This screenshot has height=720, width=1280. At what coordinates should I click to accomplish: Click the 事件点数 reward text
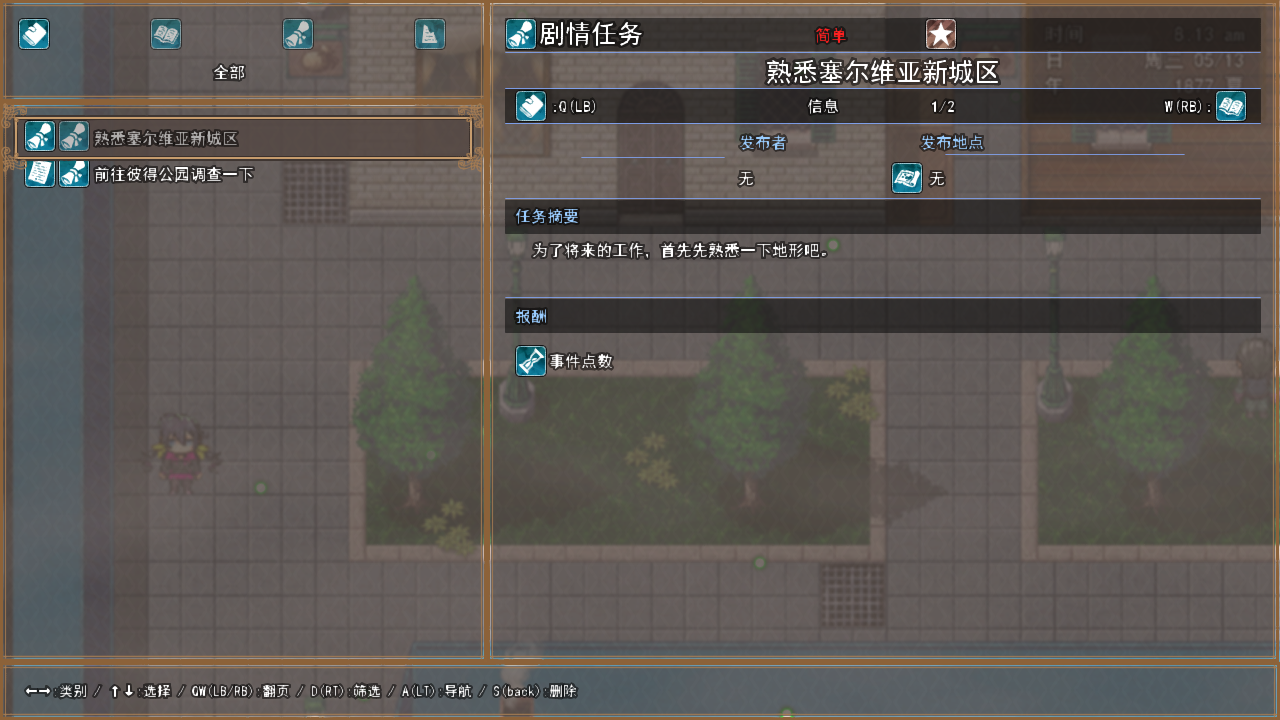click(582, 361)
